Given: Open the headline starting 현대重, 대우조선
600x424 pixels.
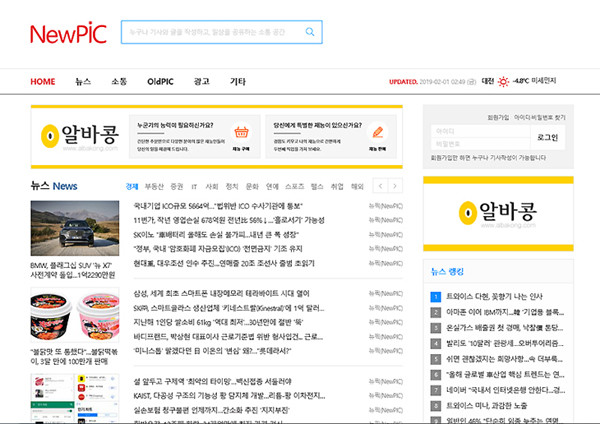Looking at the screenshot, I should pyautogui.click(x=224, y=263).
